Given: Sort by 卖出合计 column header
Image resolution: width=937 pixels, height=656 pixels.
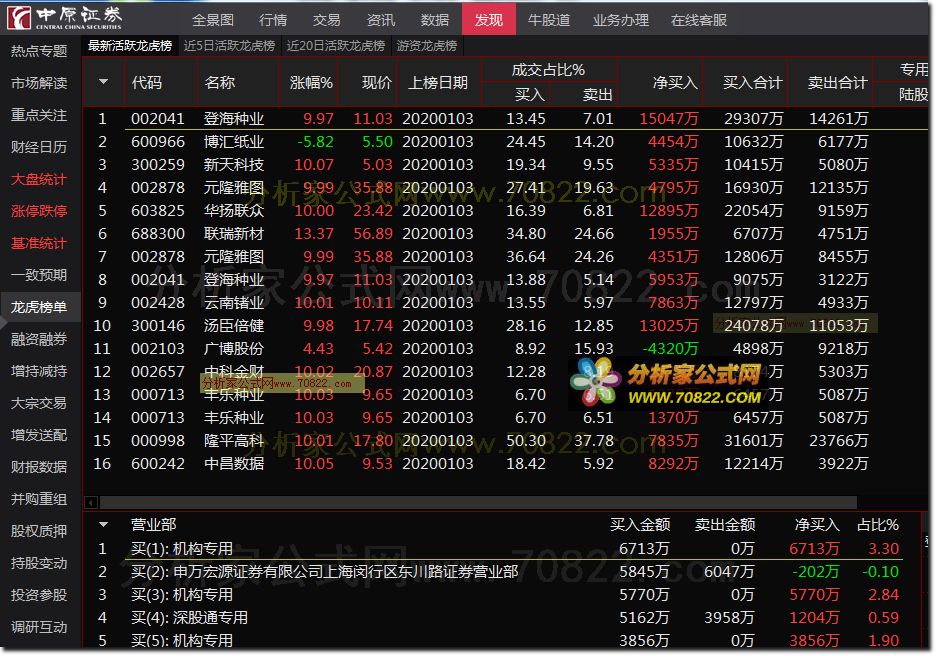Looking at the screenshot, I should coord(837,82).
